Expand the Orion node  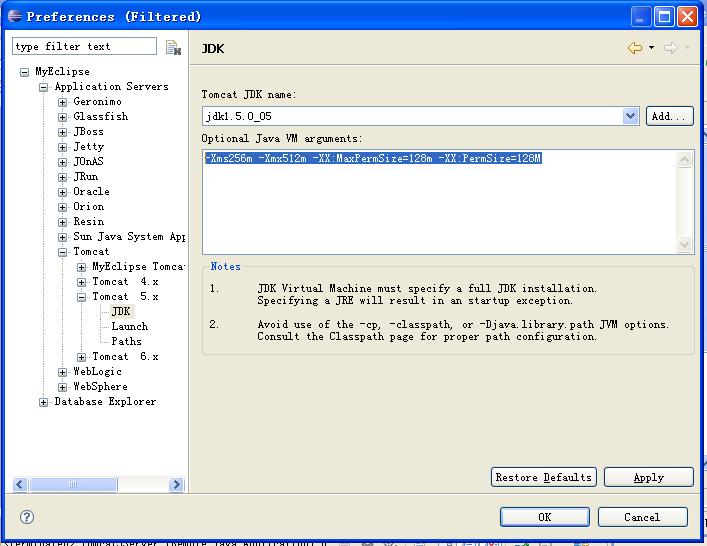[62, 207]
